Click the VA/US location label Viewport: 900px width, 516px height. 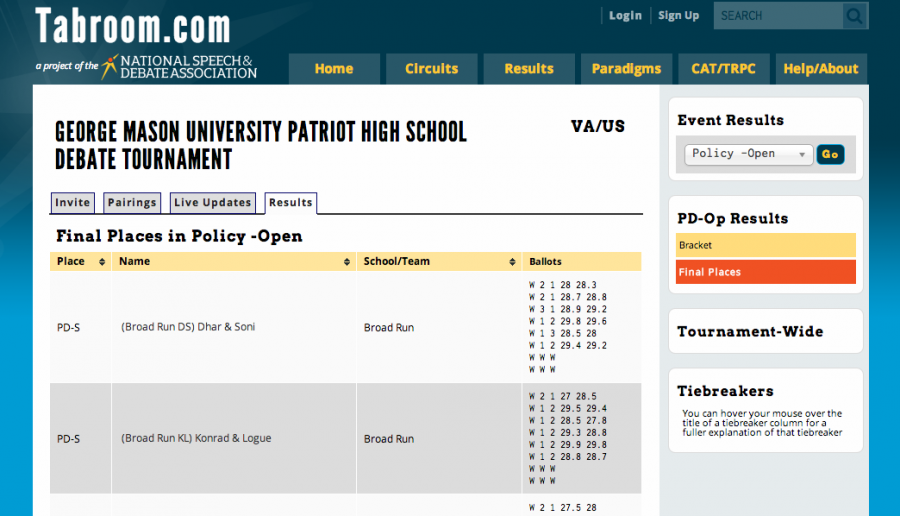pos(598,126)
